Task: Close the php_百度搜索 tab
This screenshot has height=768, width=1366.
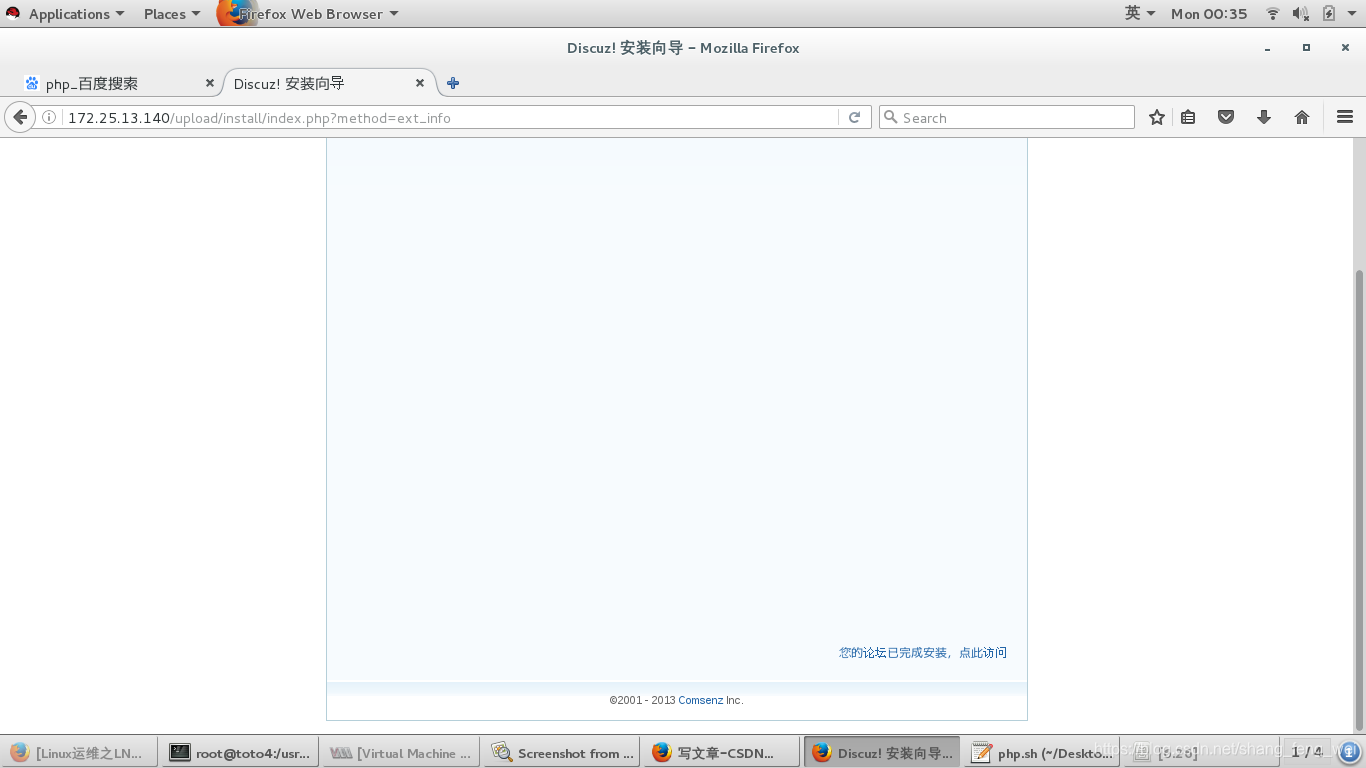Action: (x=210, y=83)
